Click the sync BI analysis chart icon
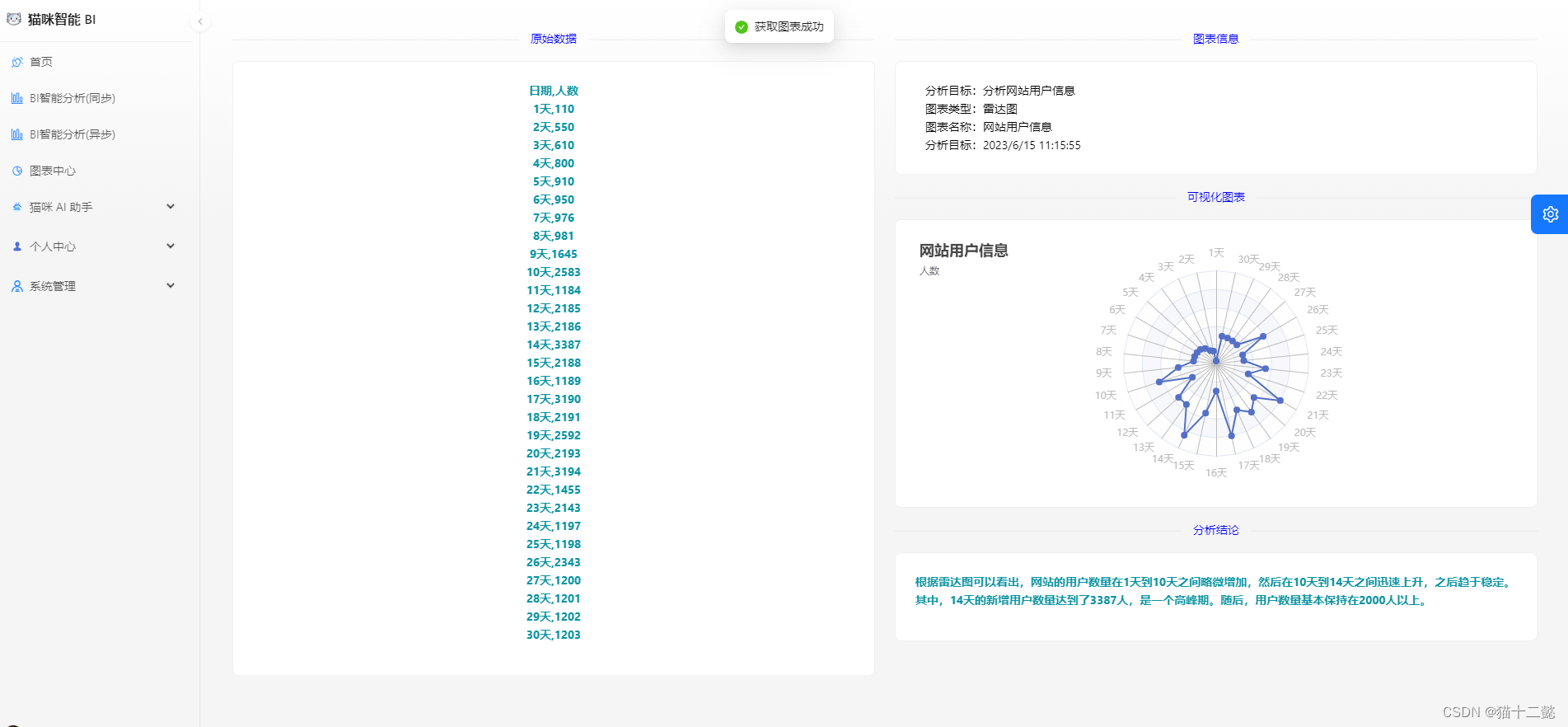Image resolution: width=1568 pixels, height=727 pixels. (x=17, y=98)
